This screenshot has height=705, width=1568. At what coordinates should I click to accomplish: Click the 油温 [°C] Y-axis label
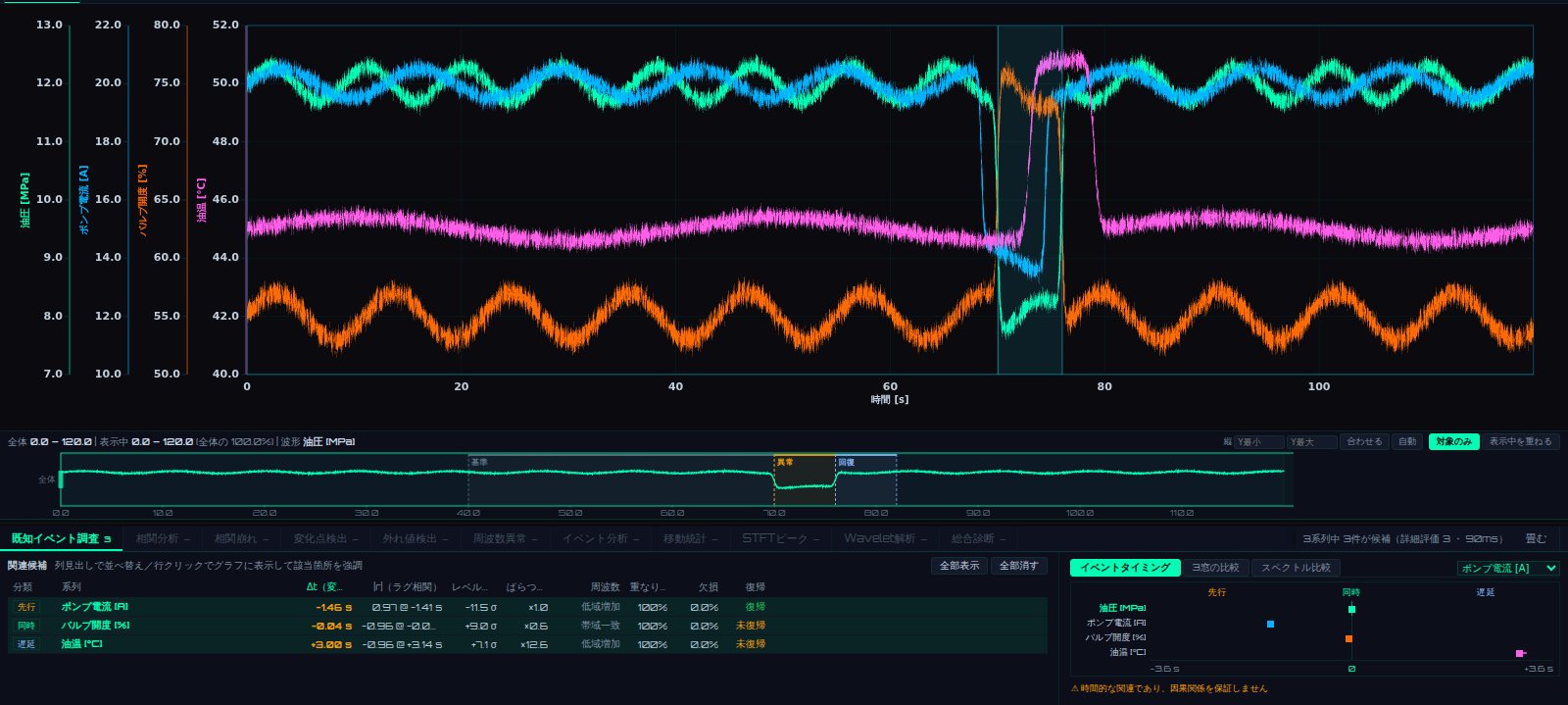(202, 200)
